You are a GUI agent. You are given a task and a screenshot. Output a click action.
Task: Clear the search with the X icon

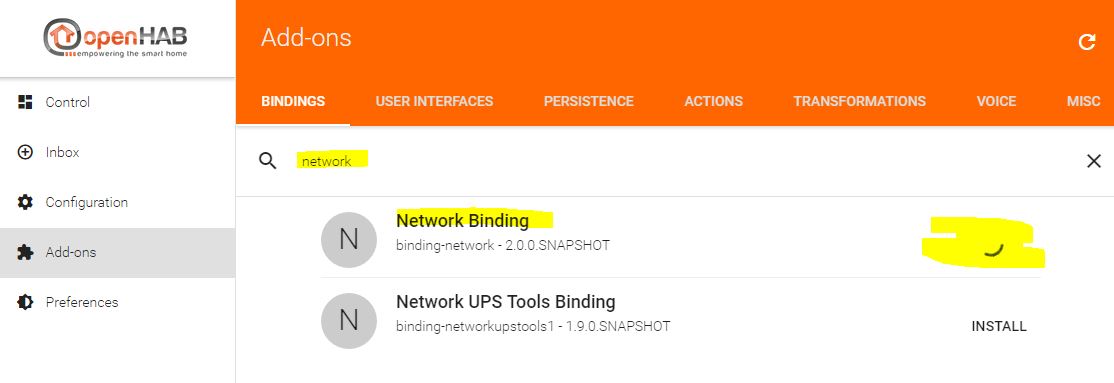(x=1093, y=161)
